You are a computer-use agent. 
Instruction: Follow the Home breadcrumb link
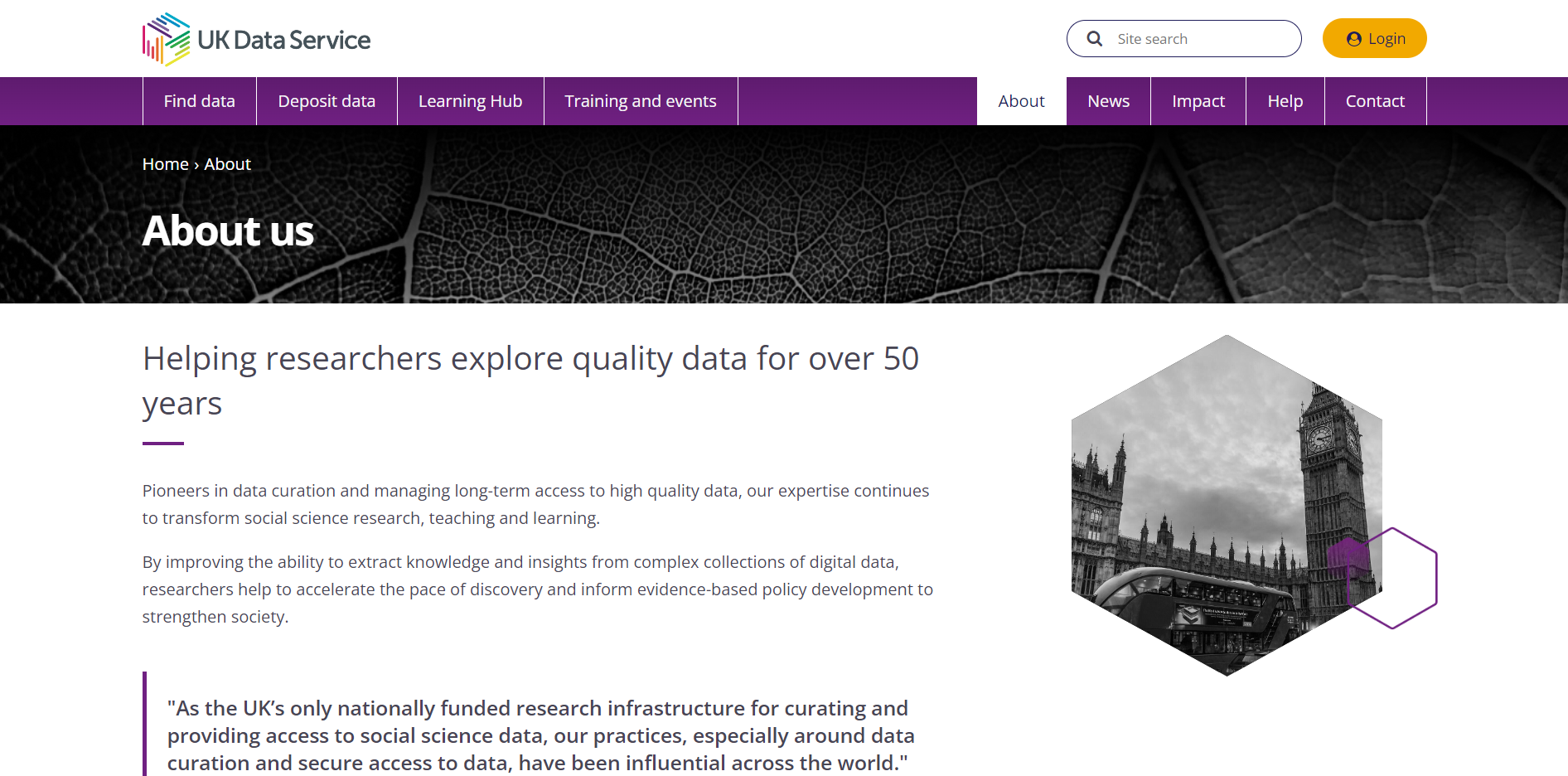(165, 164)
